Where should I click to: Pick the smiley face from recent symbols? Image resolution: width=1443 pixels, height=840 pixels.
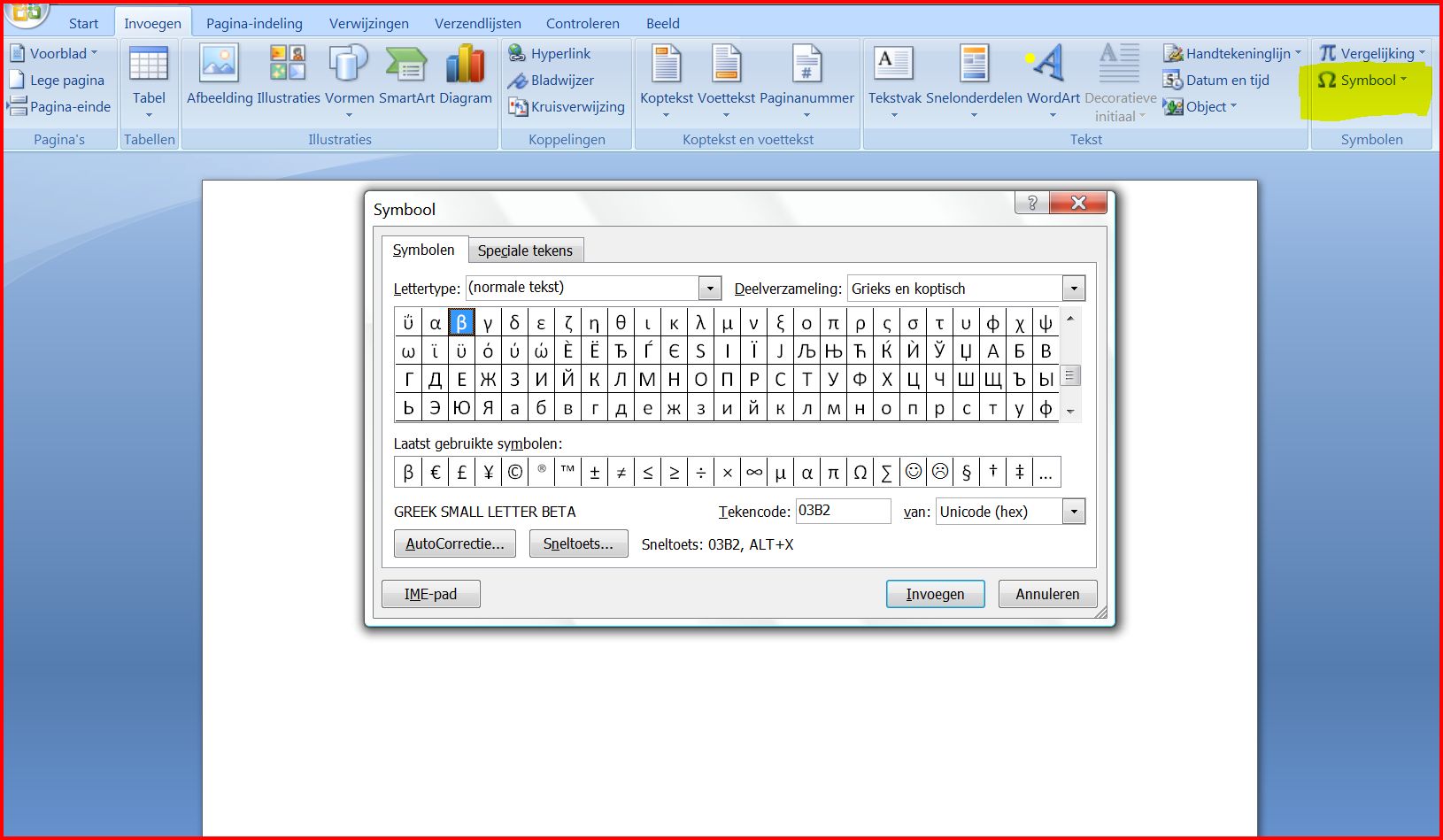913,473
